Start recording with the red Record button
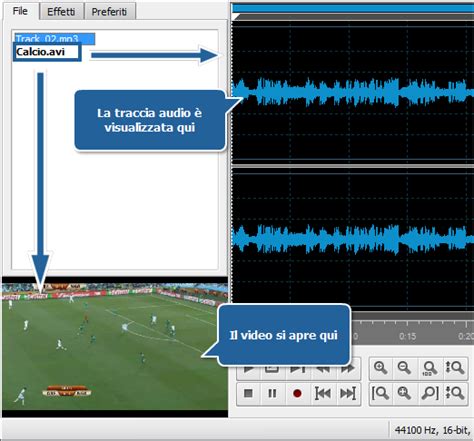Image resolution: width=474 pixels, height=441 pixels. coord(297,394)
